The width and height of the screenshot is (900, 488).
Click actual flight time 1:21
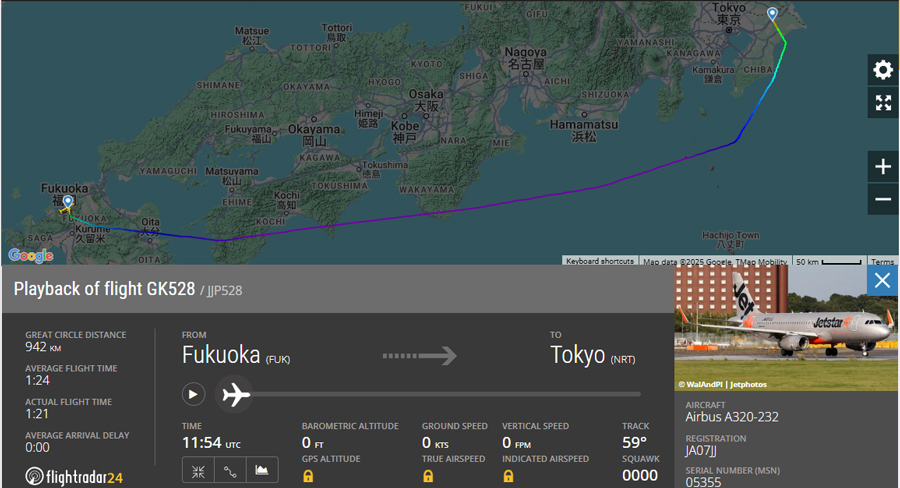point(37,414)
